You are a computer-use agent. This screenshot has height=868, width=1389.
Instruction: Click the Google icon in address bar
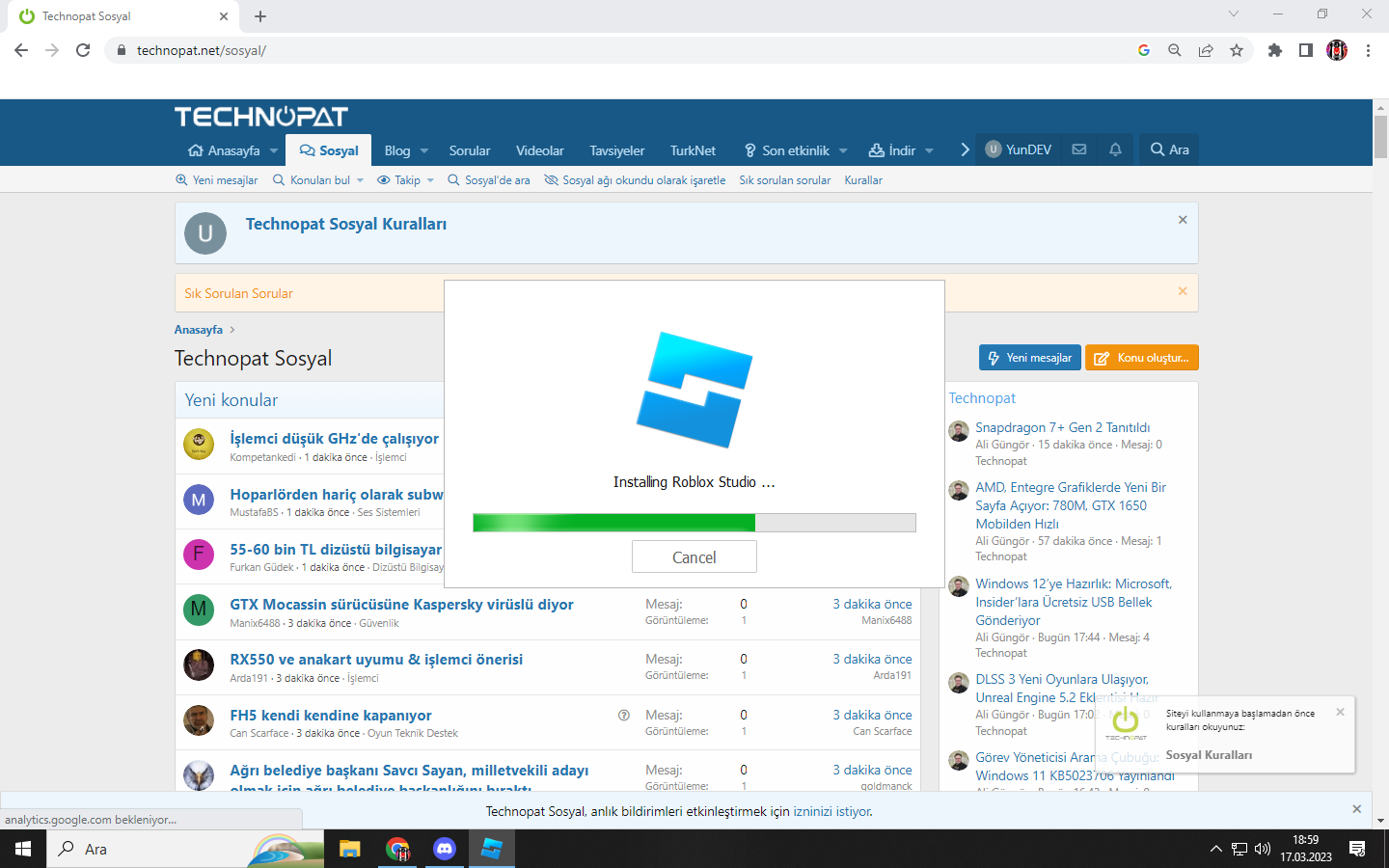1144,50
